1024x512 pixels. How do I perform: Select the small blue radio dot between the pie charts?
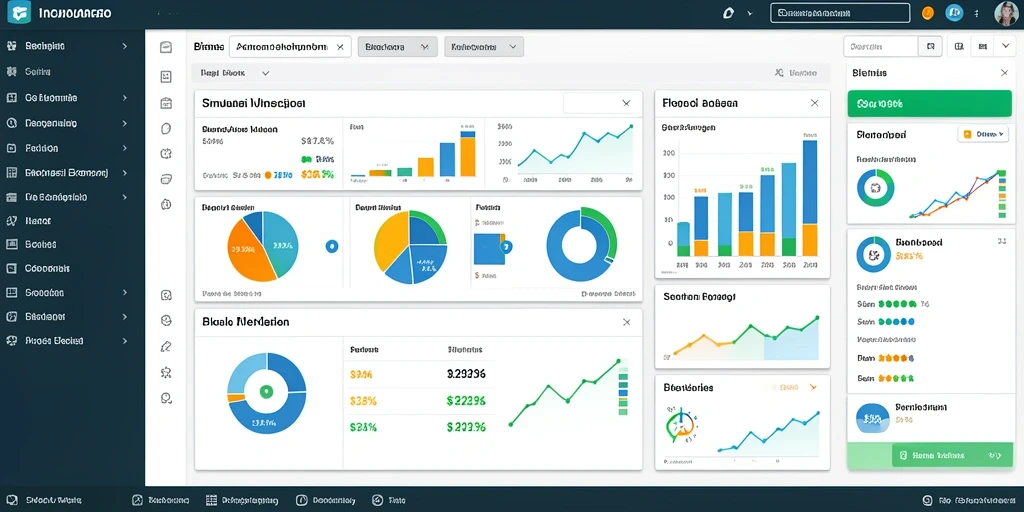(332, 246)
